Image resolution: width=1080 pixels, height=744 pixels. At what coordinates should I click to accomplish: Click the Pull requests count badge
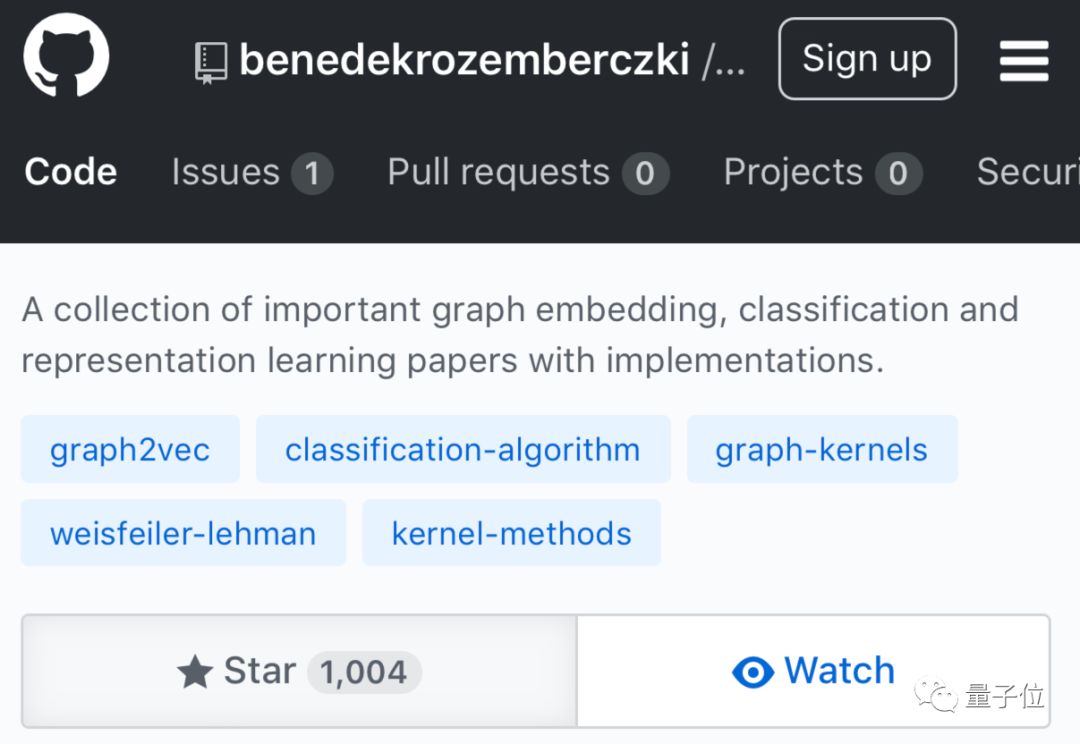[x=645, y=174]
